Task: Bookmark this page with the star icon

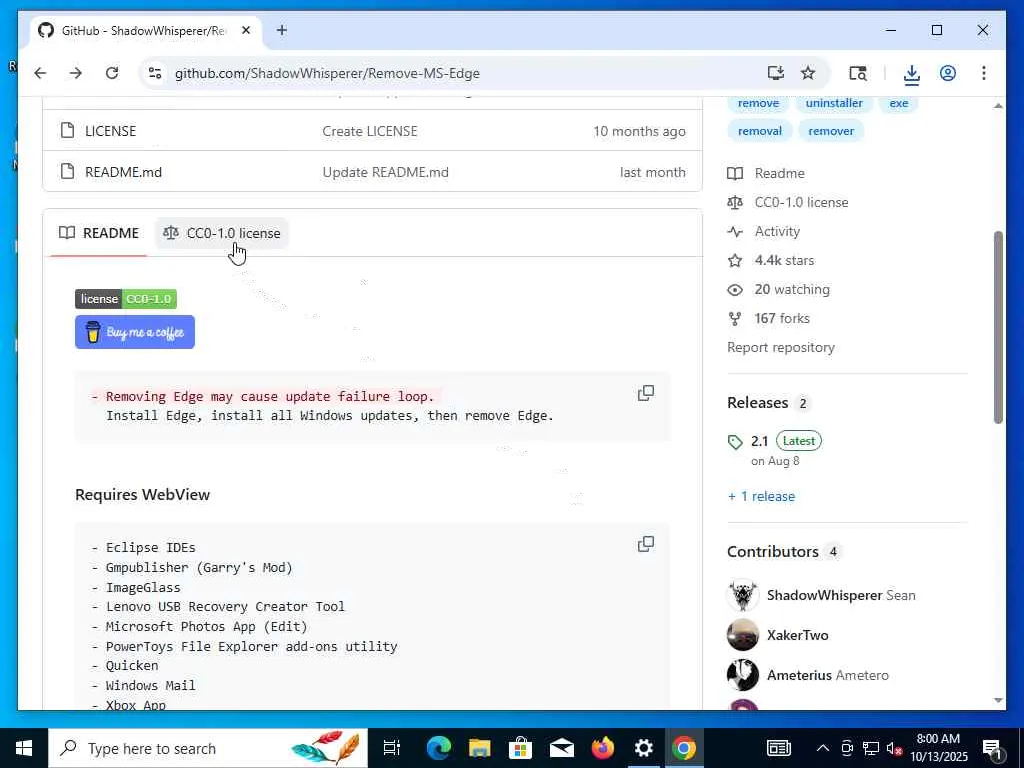Action: [x=808, y=73]
